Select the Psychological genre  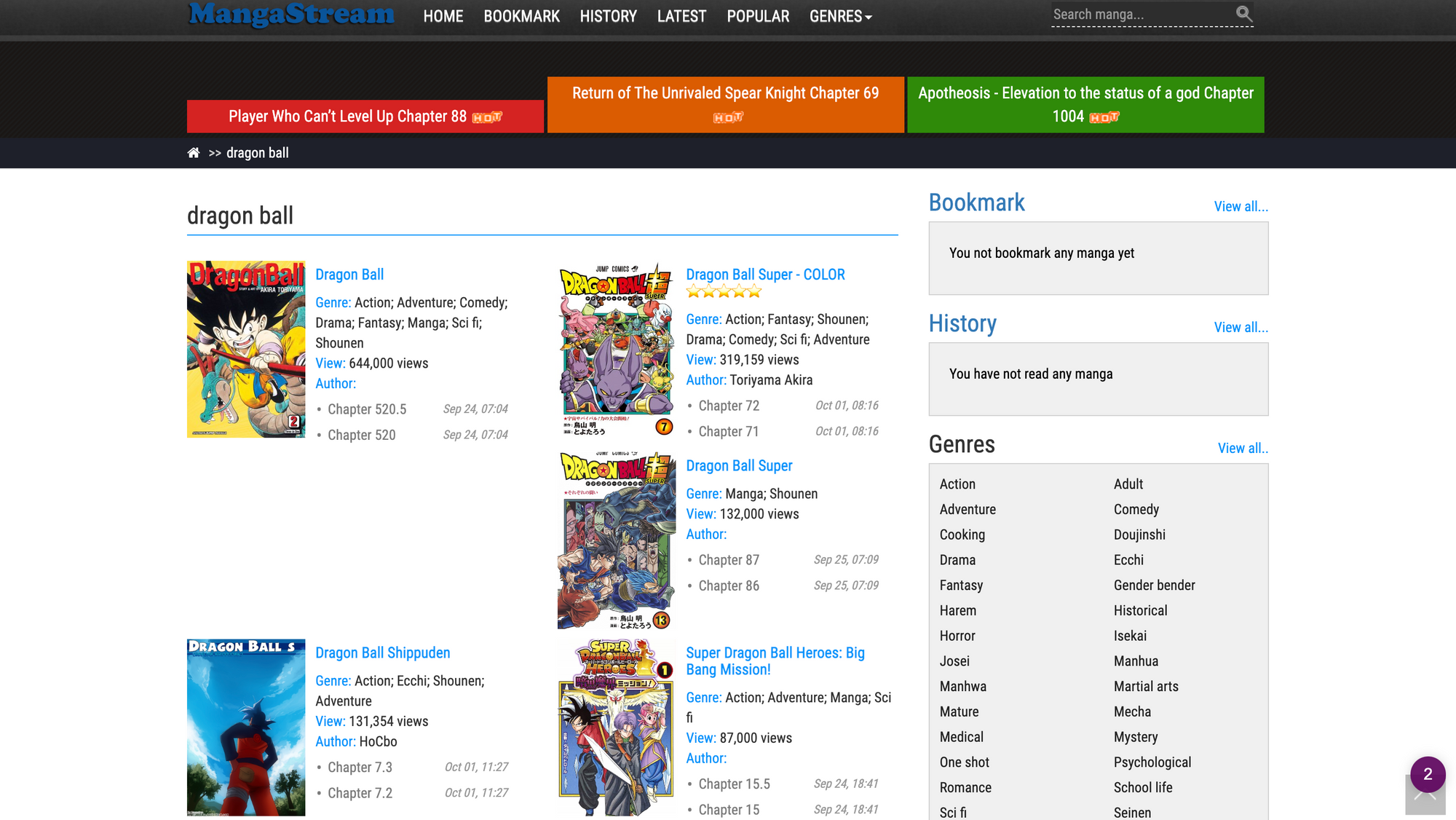(x=1152, y=762)
